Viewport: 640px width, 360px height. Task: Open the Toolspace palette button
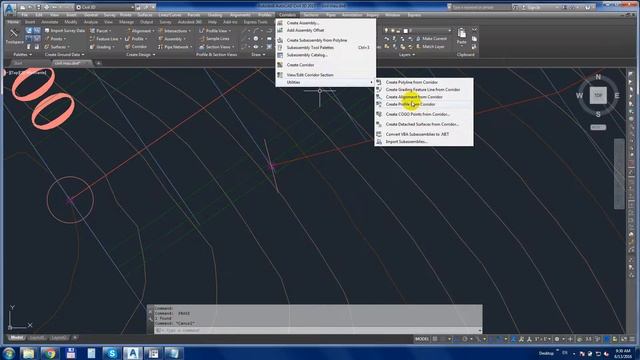tap(13, 36)
